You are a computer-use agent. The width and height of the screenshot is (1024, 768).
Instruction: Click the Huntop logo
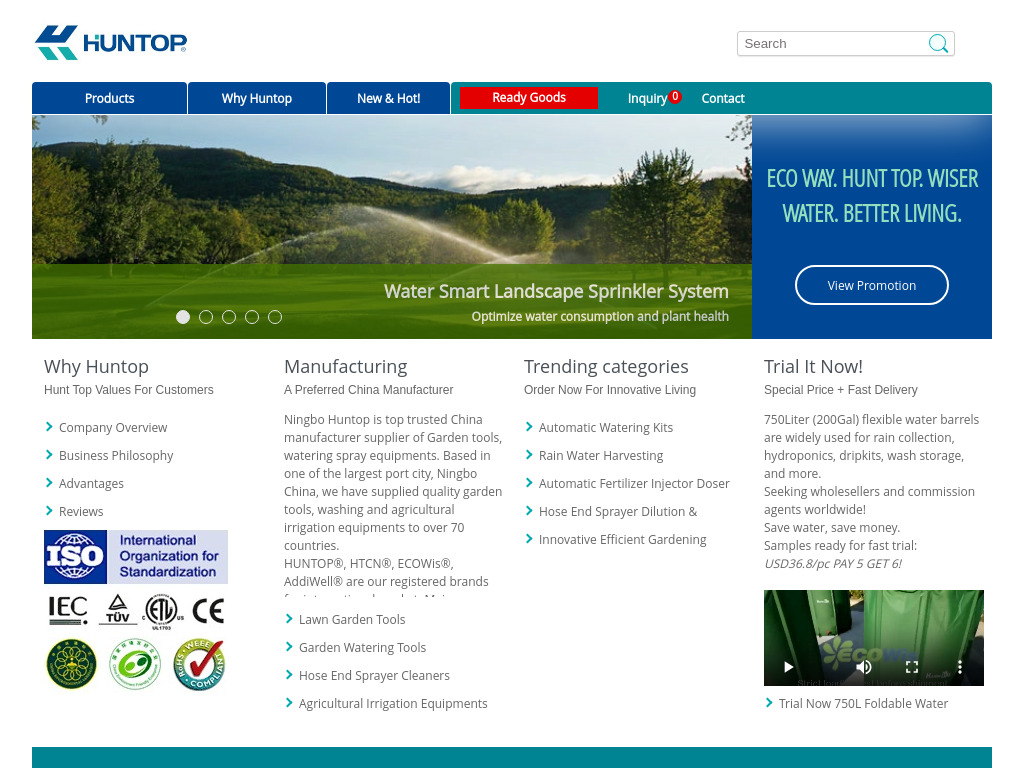tap(111, 42)
